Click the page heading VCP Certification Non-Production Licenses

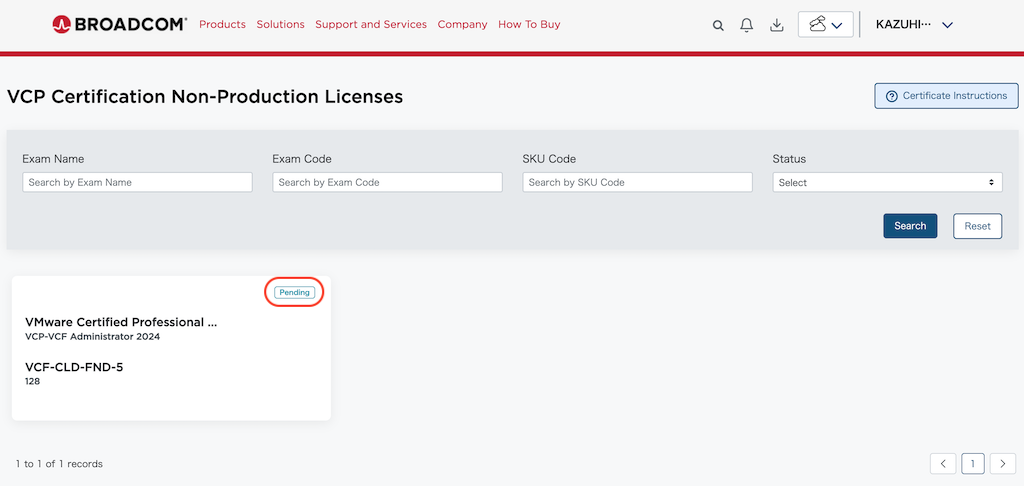(205, 97)
